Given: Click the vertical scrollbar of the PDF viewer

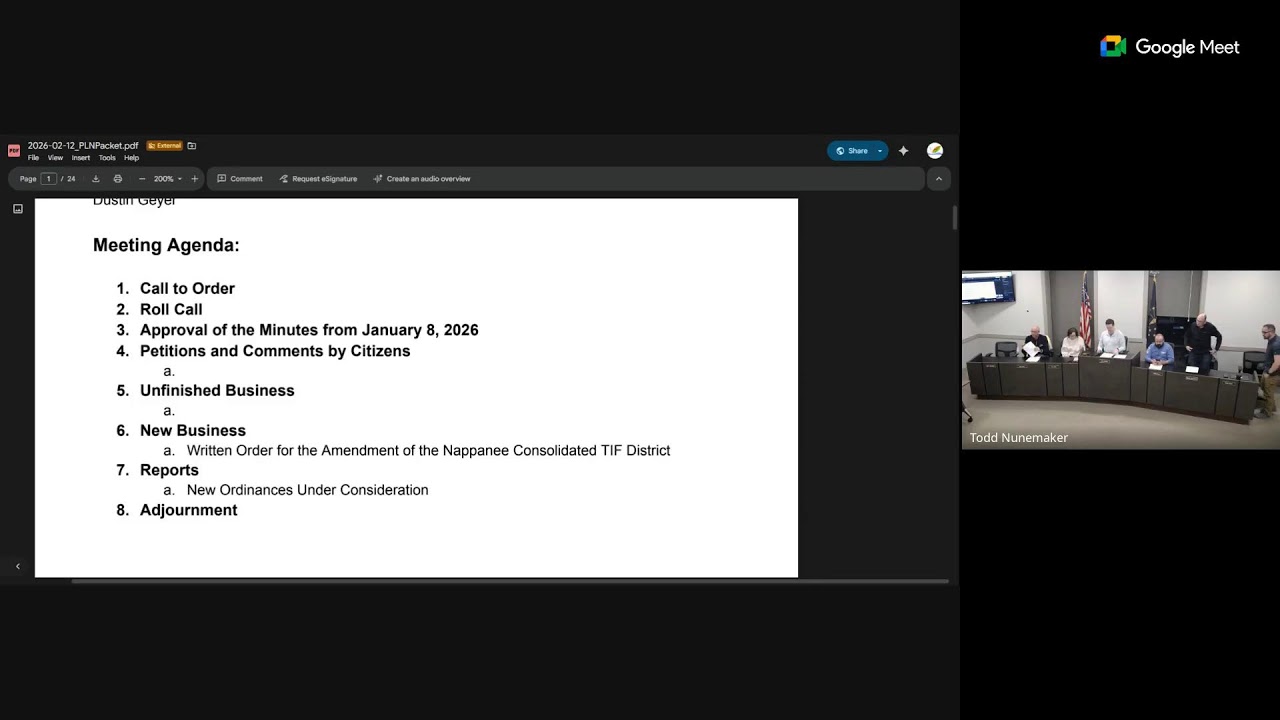Looking at the screenshot, I should (x=955, y=218).
